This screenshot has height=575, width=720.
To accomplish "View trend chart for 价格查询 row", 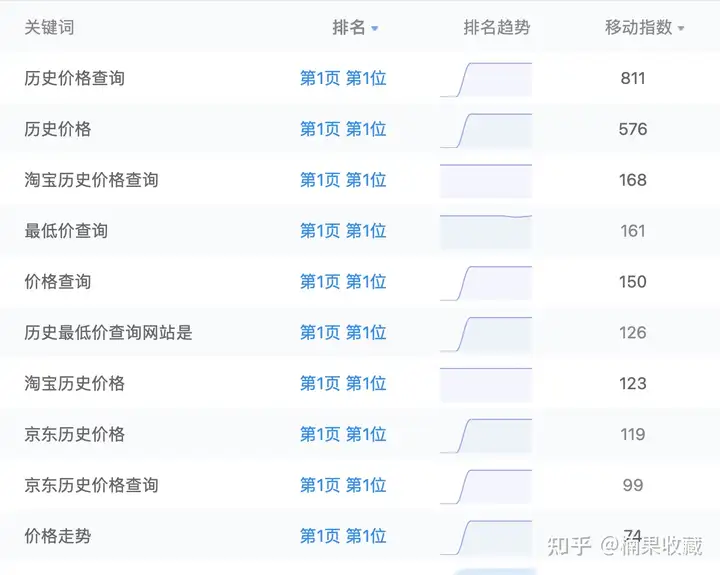I will click(486, 283).
